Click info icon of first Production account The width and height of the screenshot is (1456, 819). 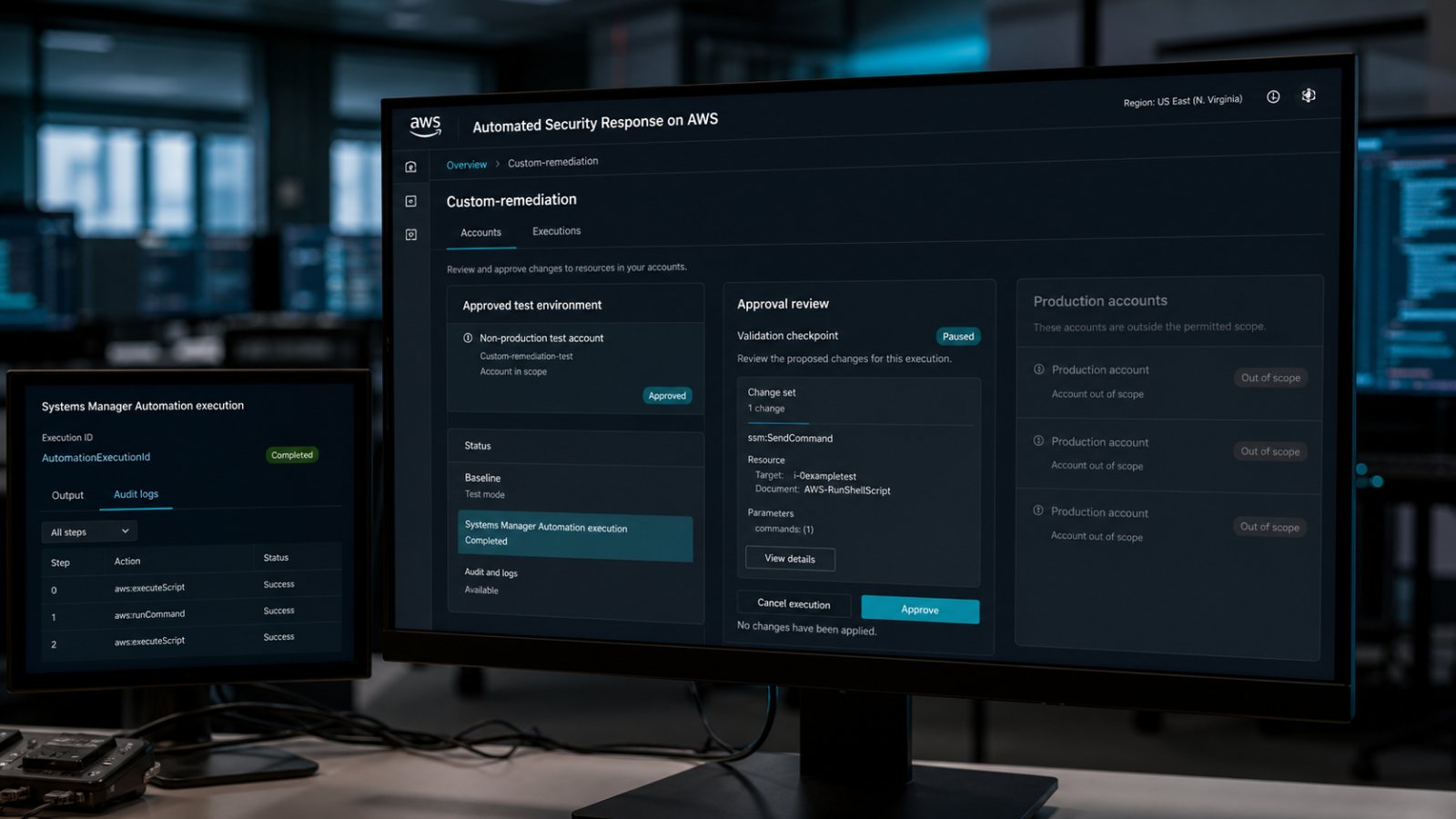pyautogui.click(x=1038, y=369)
